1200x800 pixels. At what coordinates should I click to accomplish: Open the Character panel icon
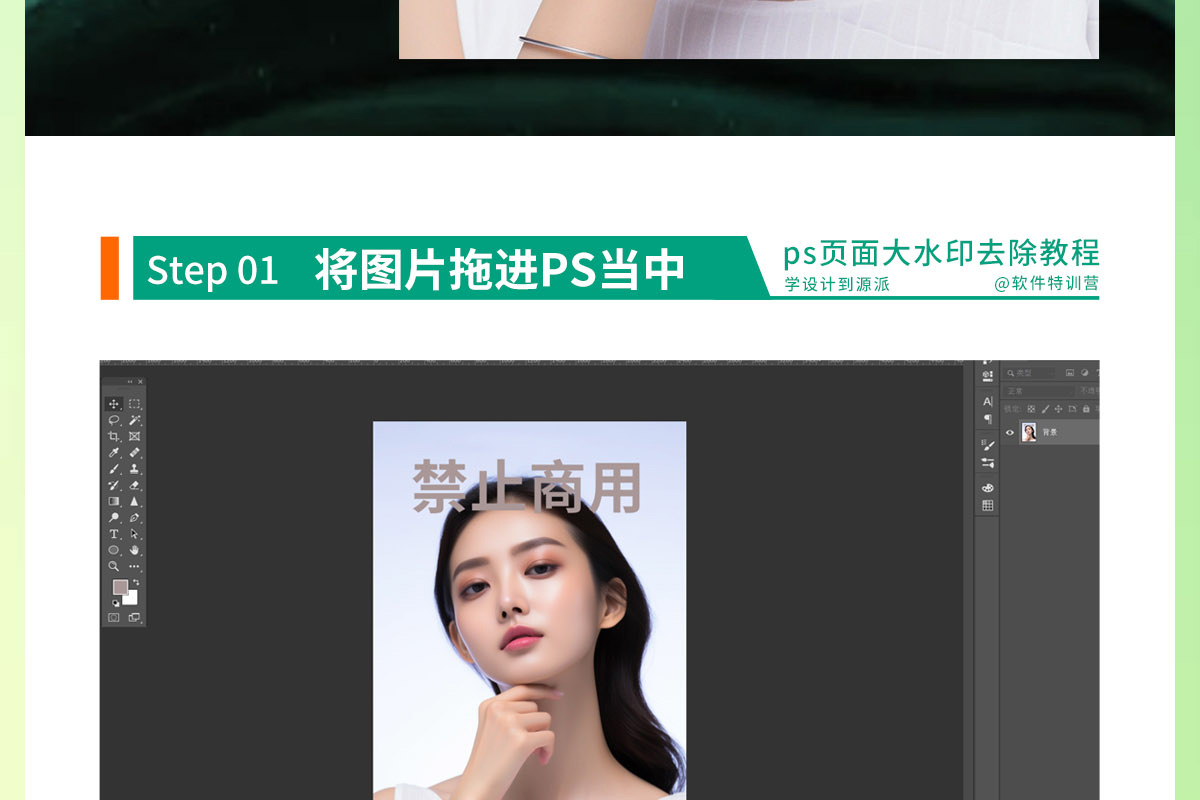[x=988, y=401]
